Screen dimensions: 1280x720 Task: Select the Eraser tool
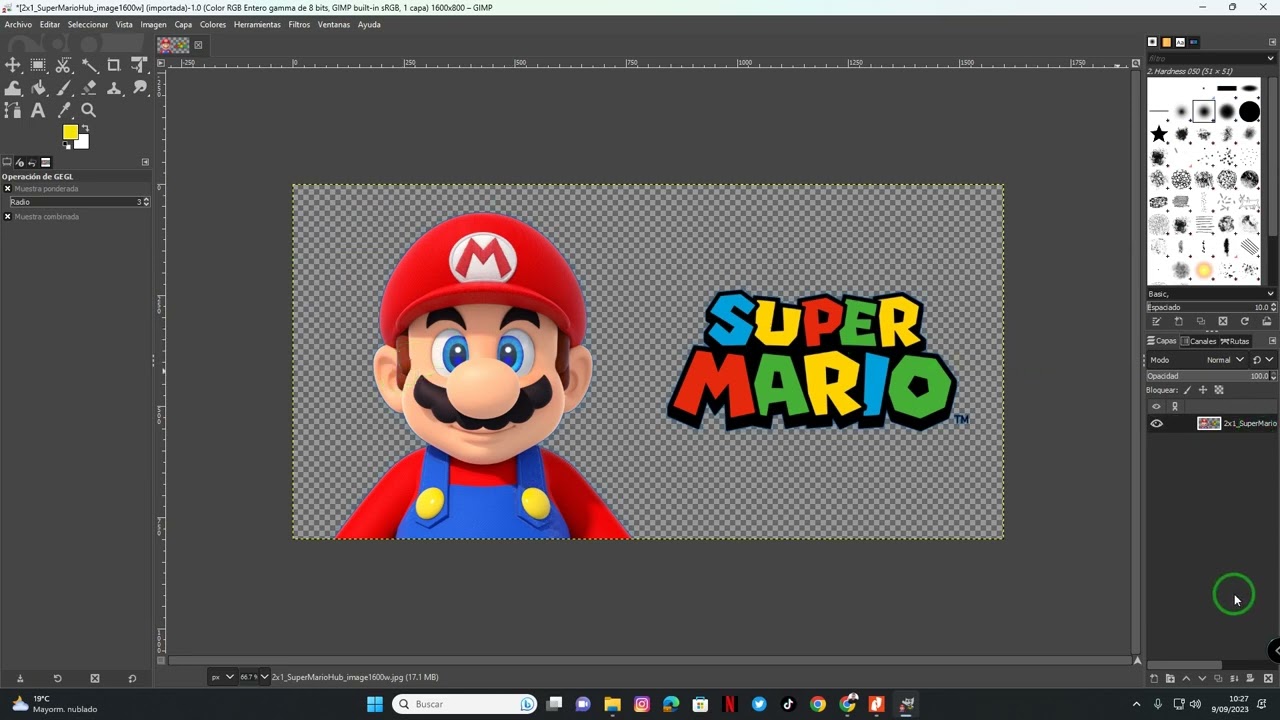[x=89, y=88]
